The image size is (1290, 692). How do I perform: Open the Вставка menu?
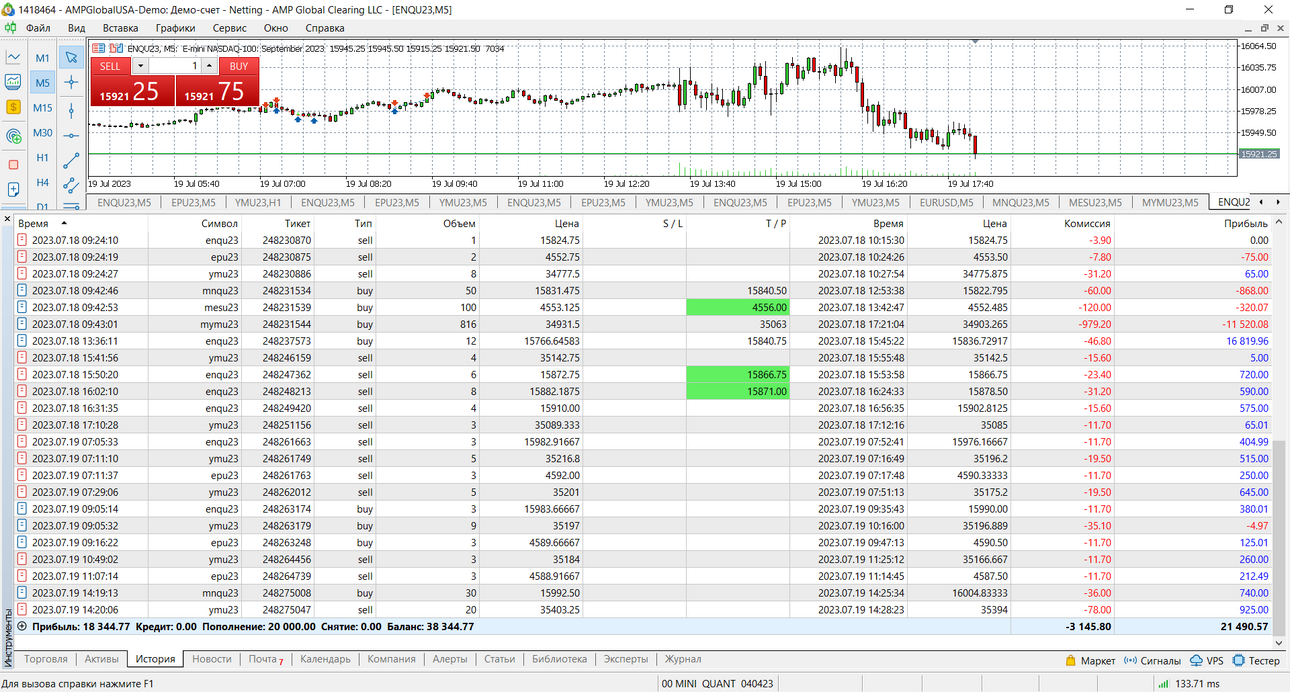(x=121, y=28)
